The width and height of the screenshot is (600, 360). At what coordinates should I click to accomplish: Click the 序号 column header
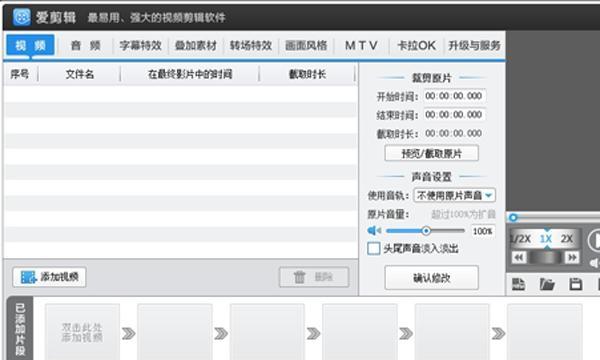point(20,74)
